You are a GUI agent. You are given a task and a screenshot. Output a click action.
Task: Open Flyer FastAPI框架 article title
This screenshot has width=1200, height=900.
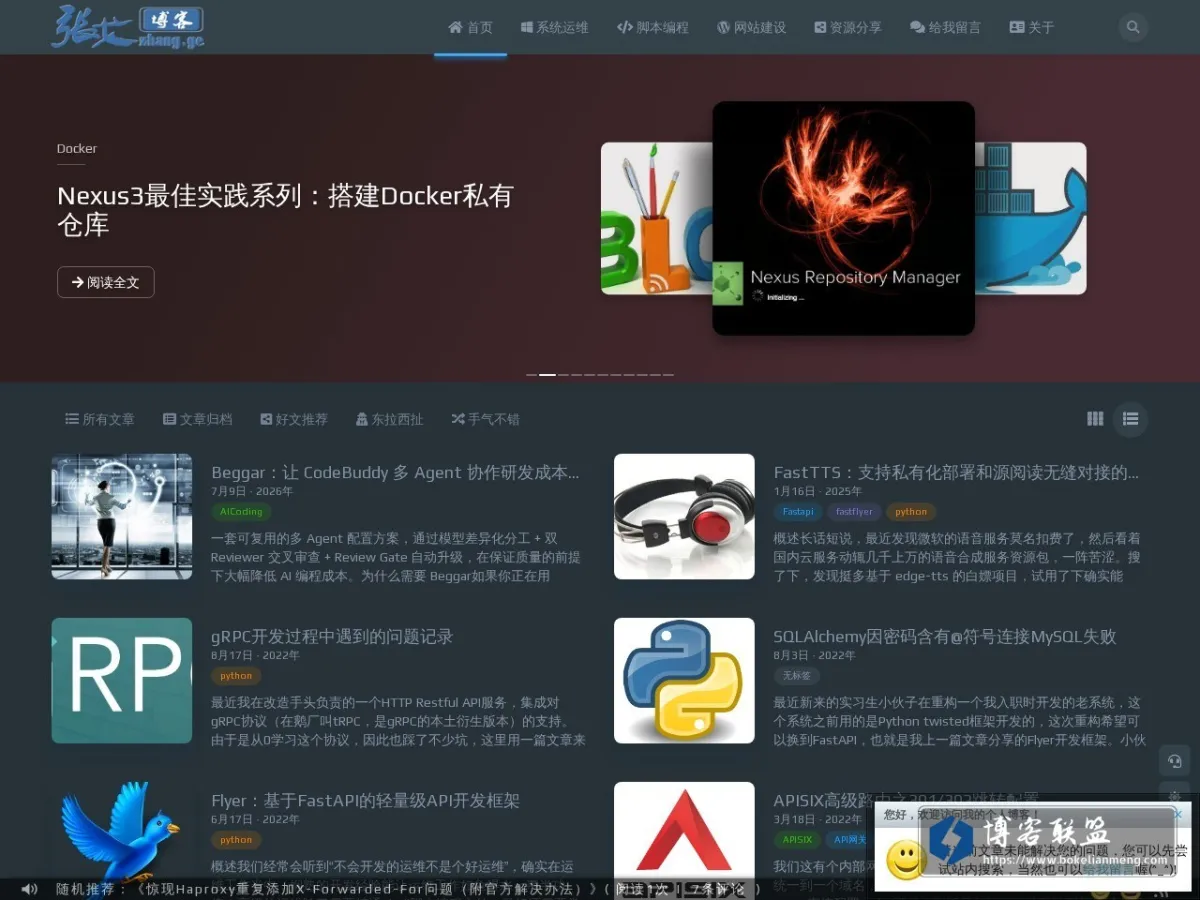click(366, 800)
